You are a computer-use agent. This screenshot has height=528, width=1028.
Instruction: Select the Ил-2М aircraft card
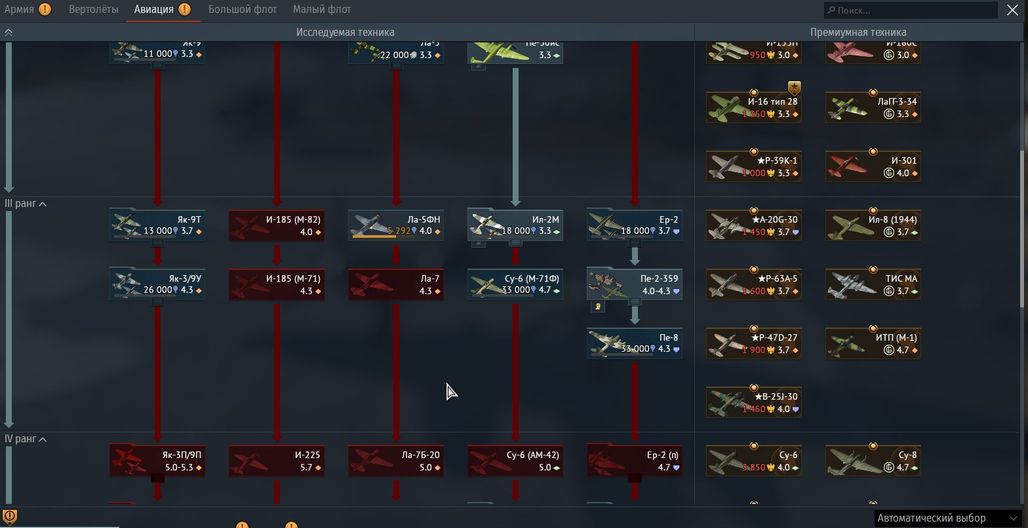[x=515, y=225]
